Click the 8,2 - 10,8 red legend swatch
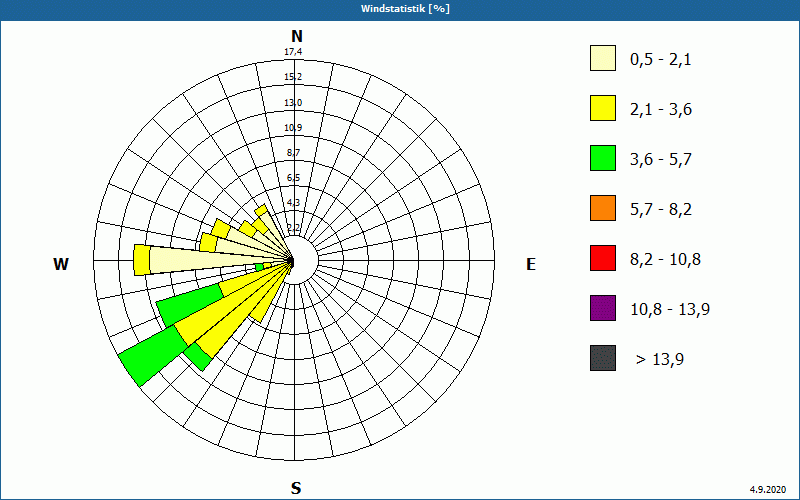This screenshot has height=500, width=800. pyautogui.click(x=603, y=258)
